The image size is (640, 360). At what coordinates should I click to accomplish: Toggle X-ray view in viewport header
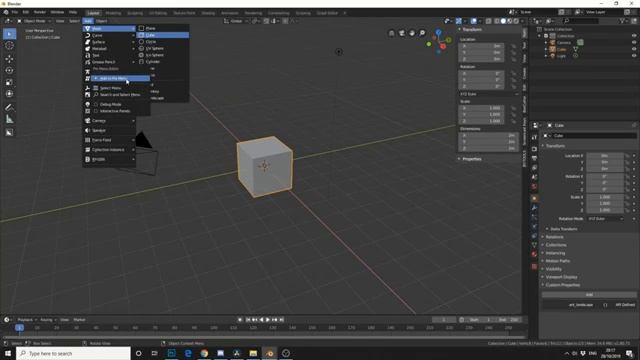[488, 21]
